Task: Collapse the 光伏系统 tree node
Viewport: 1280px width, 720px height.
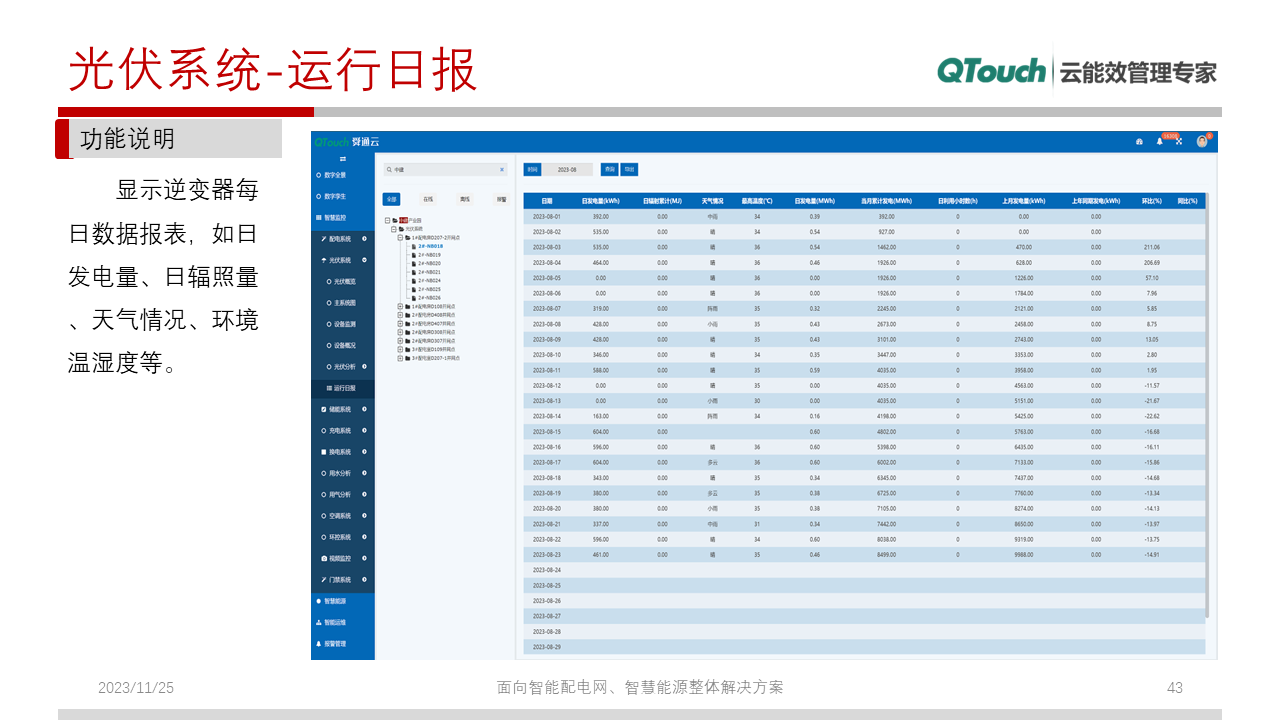Action: click(x=394, y=227)
